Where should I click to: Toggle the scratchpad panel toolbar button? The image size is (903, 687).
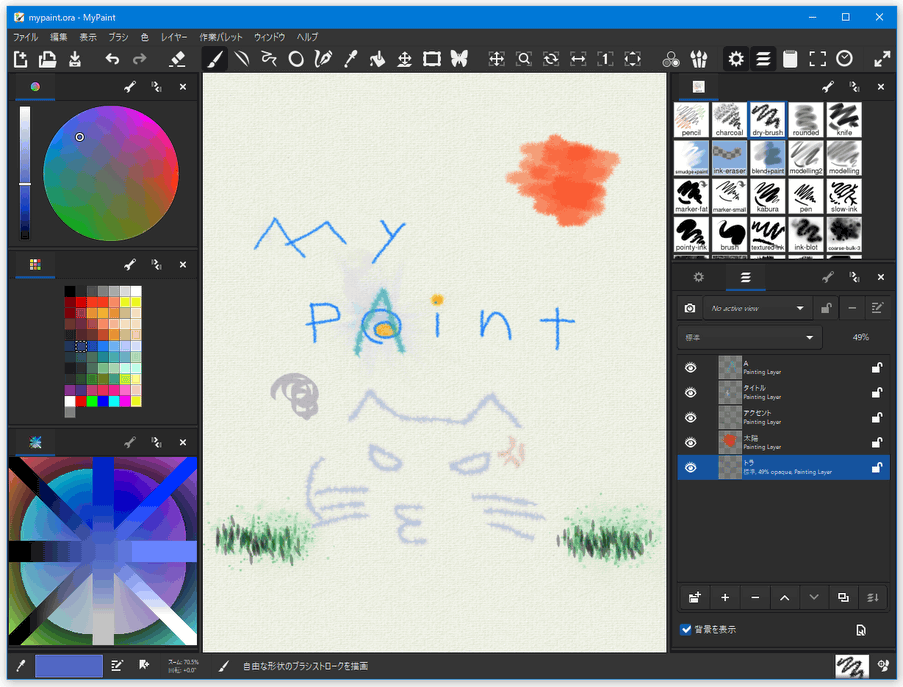[x=790, y=59]
